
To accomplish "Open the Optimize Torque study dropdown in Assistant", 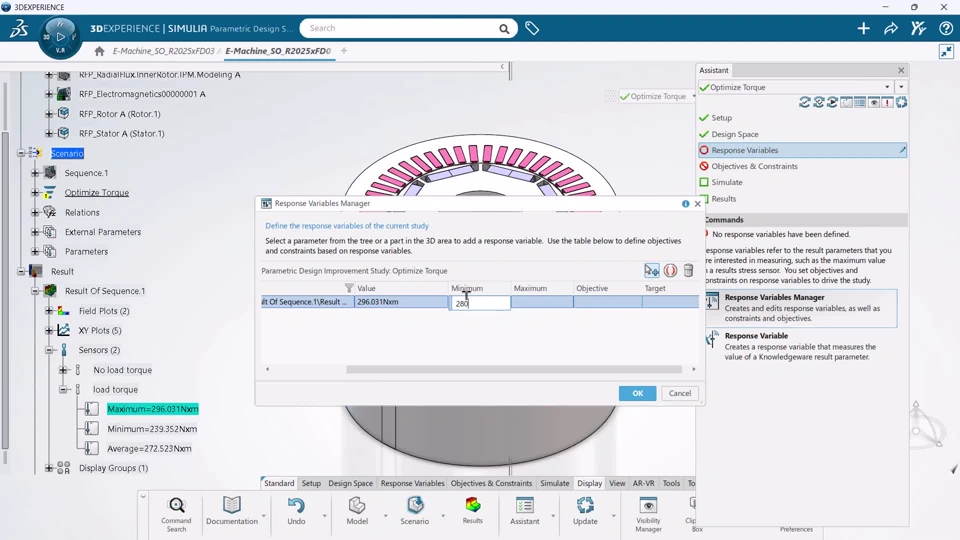I will click(887, 88).
